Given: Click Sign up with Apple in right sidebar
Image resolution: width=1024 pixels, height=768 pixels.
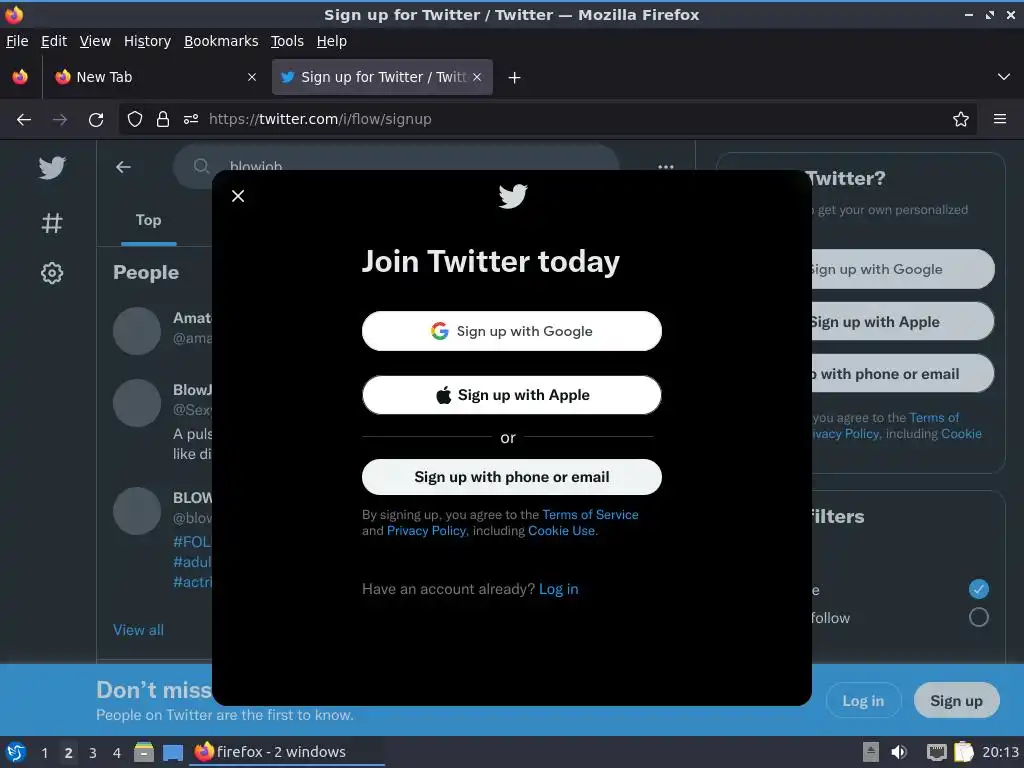Looking at the screenshot, I should point(903,321).
